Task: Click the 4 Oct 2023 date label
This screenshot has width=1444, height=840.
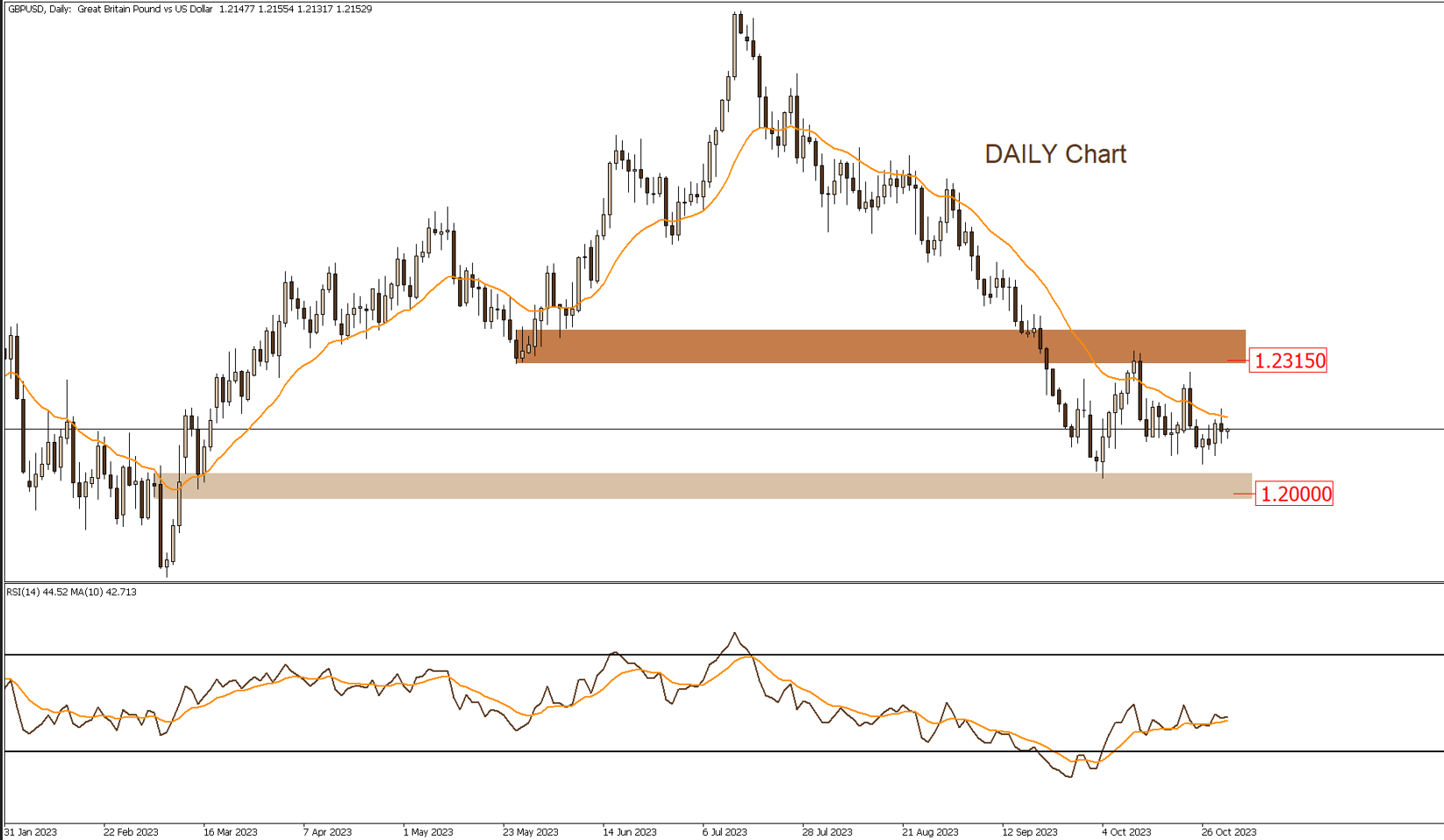Action: pos(1126,831)
